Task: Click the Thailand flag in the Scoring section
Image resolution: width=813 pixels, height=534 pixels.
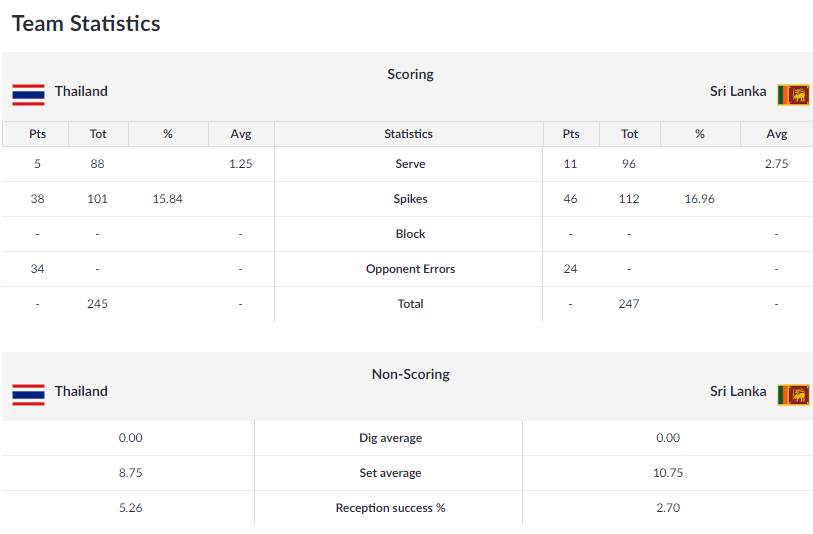Action: coord(28,94)
